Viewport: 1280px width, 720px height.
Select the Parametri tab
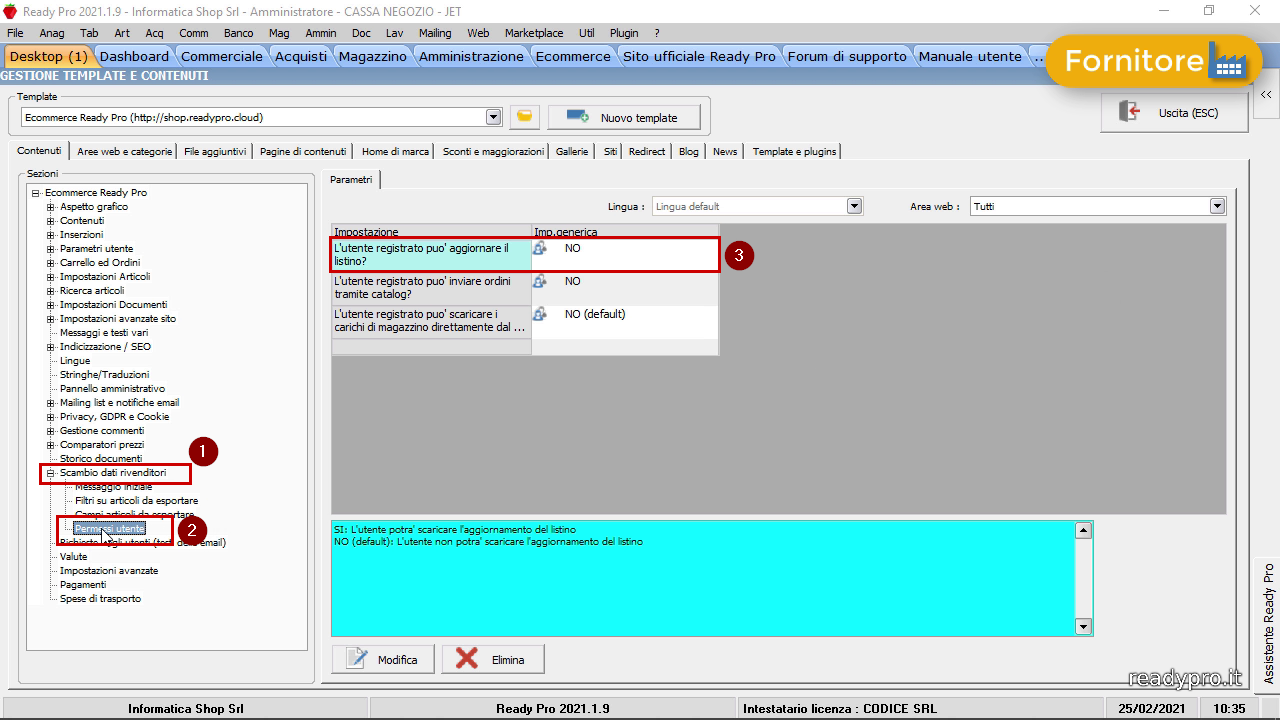coord(351,180)
